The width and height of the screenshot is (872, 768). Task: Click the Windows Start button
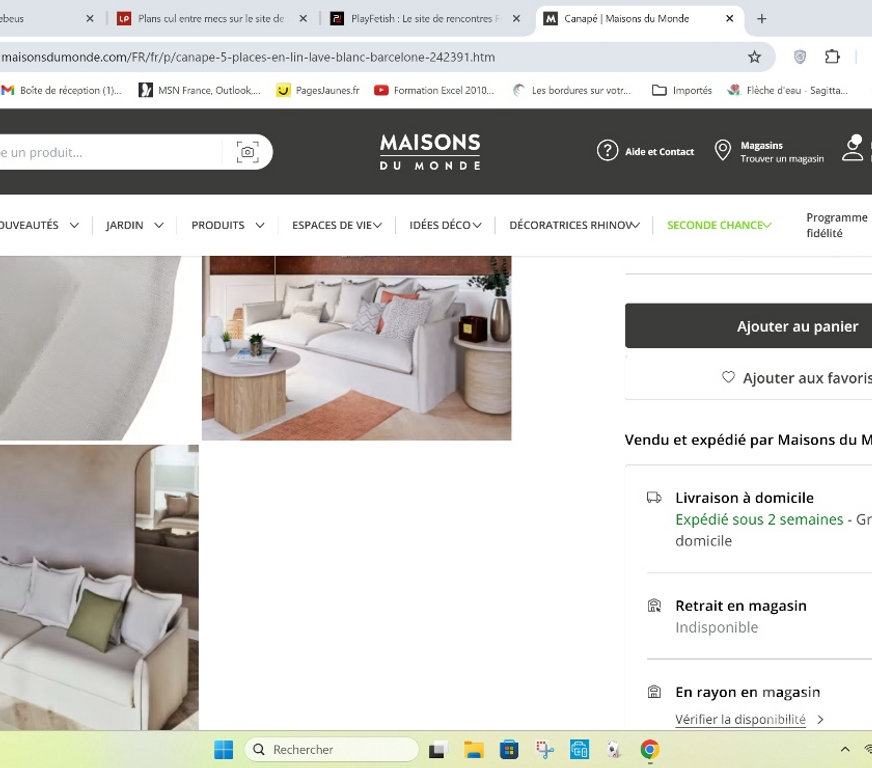(224, 750)
